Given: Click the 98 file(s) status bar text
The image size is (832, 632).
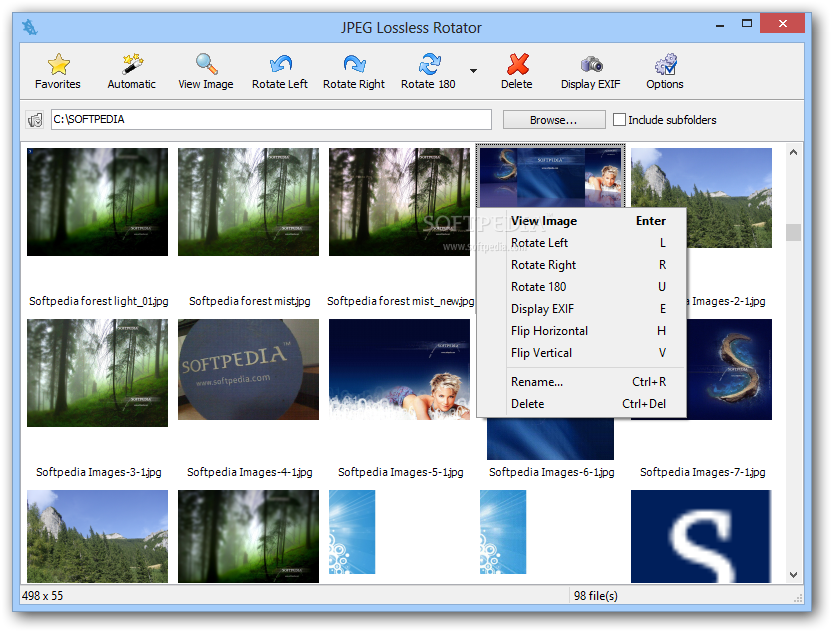Looking at the screenshot, I should click(595, 596).
